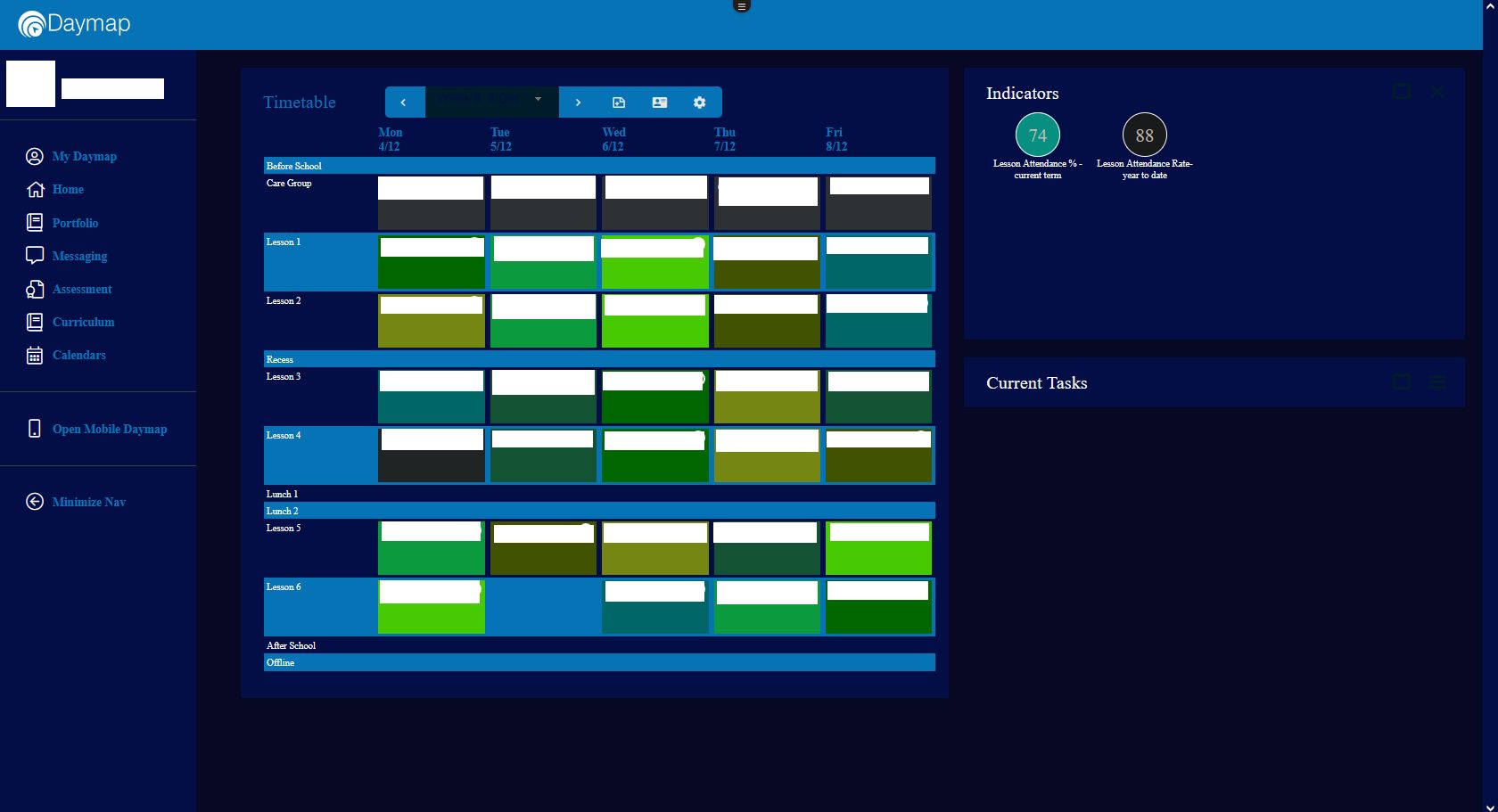The image size is (1498, 812).
Task: Select the Mon 4/12 column header
Action: [x=390, y=139]
